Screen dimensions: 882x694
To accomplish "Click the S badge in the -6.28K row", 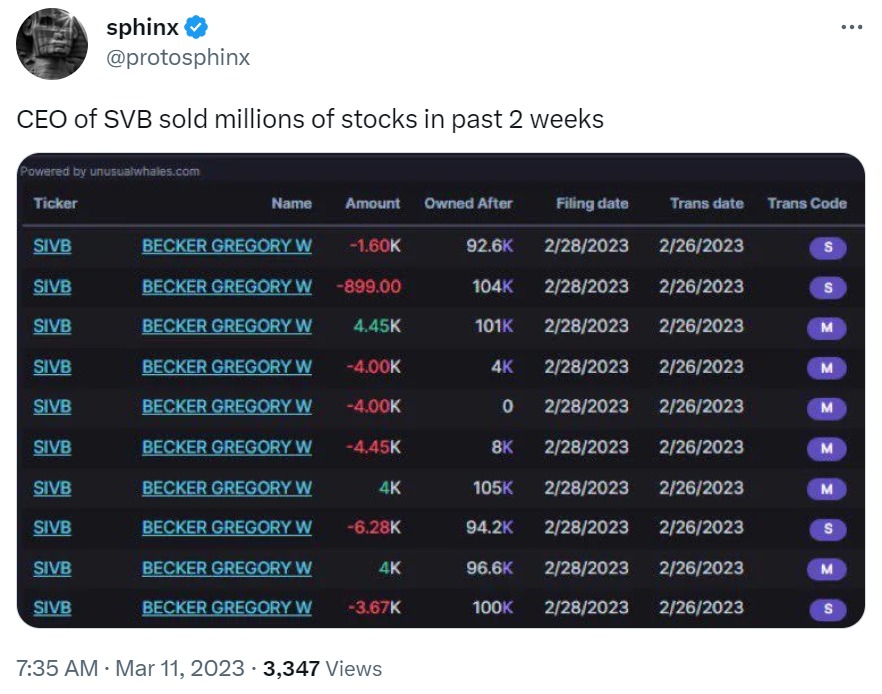I will 827,529.
